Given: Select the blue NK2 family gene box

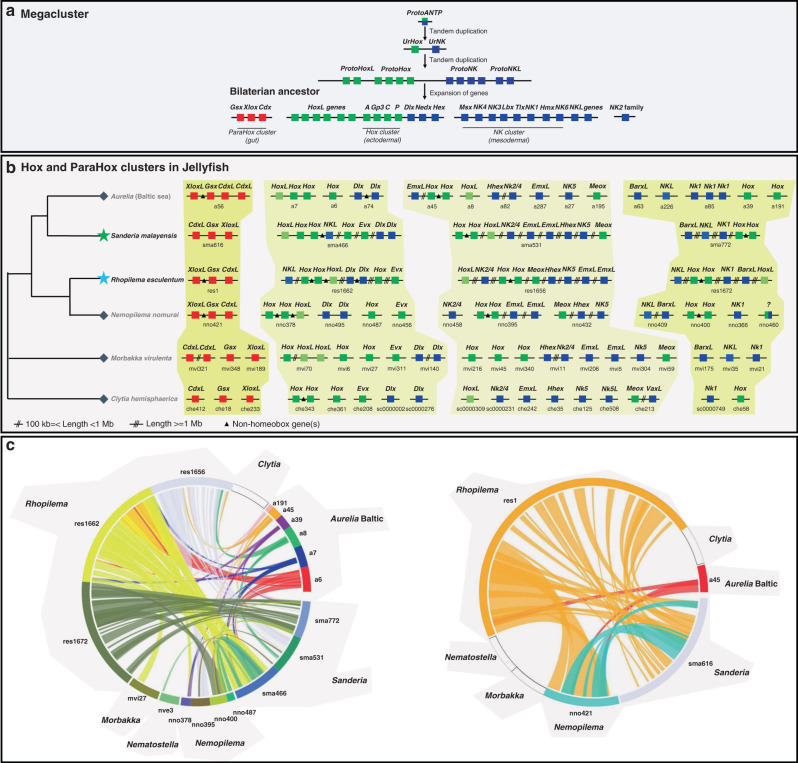Looking at the screenshot, I should click(625, 118).
